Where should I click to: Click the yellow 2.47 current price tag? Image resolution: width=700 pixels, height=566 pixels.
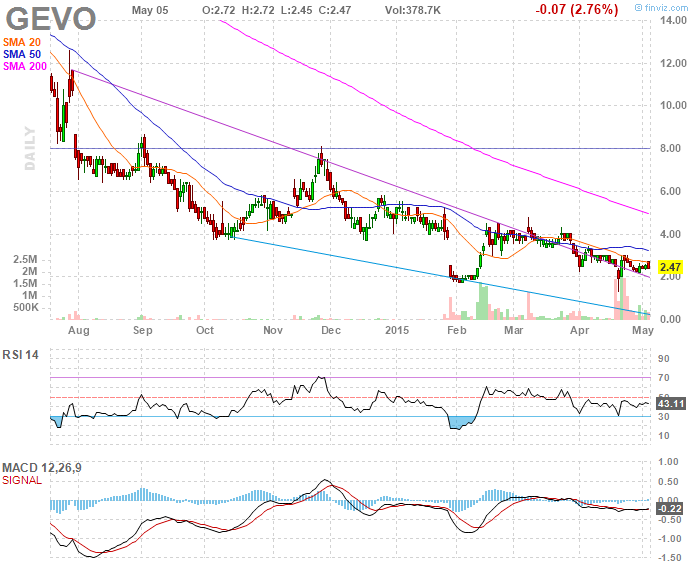point(670,267)
